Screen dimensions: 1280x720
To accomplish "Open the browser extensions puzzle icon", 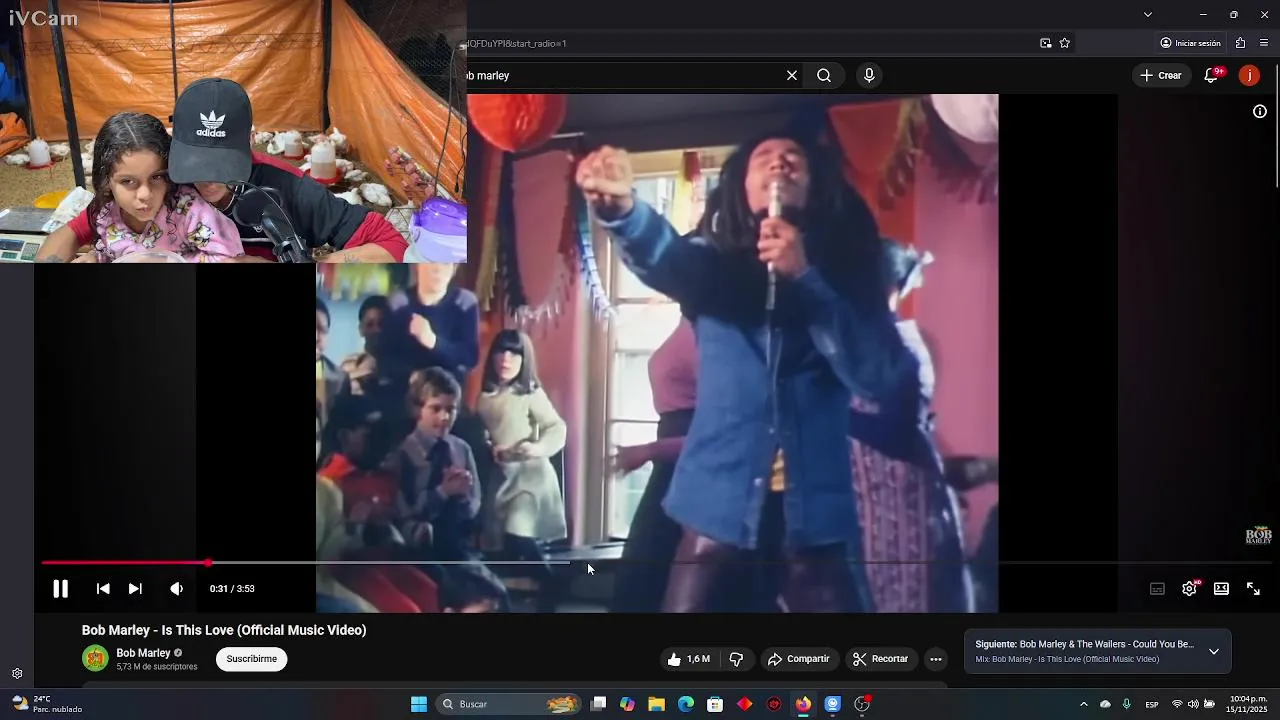I will pos(1240,43).
